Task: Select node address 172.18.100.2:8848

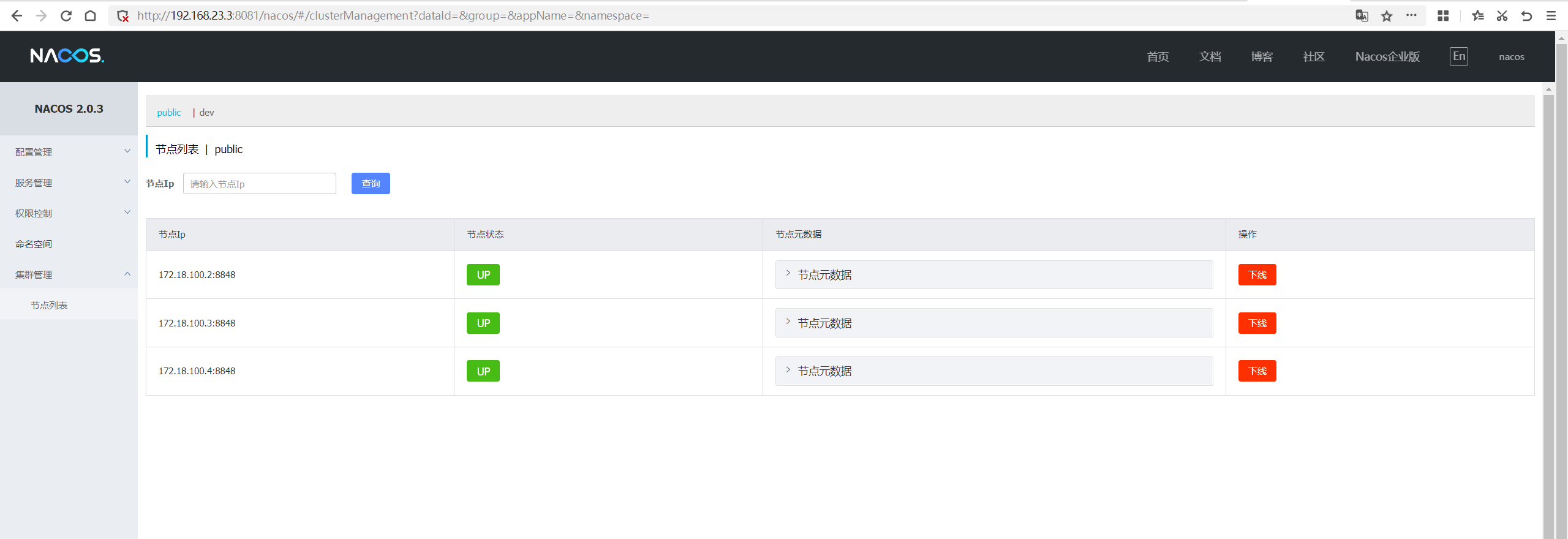Action: [x=197, y=275]
